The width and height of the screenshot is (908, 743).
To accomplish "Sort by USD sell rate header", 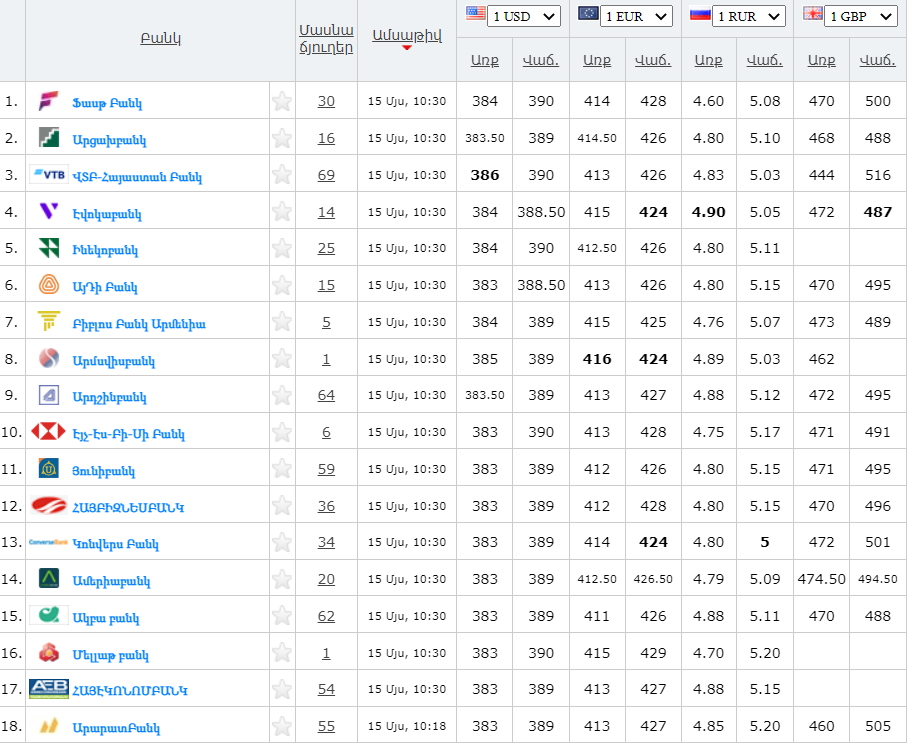I will pyautogui.click(x=541, y=60).
